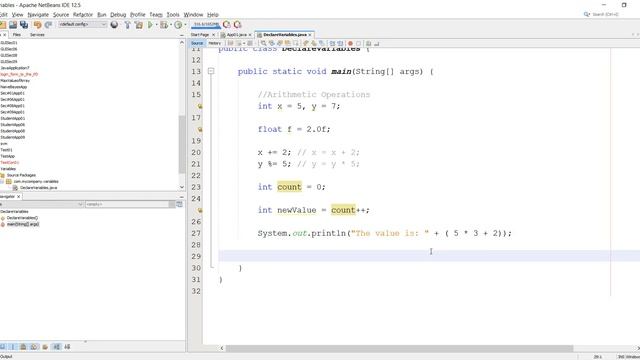
Task: Select the NaiveBayesApp project
Action: [x=14, y=87]
